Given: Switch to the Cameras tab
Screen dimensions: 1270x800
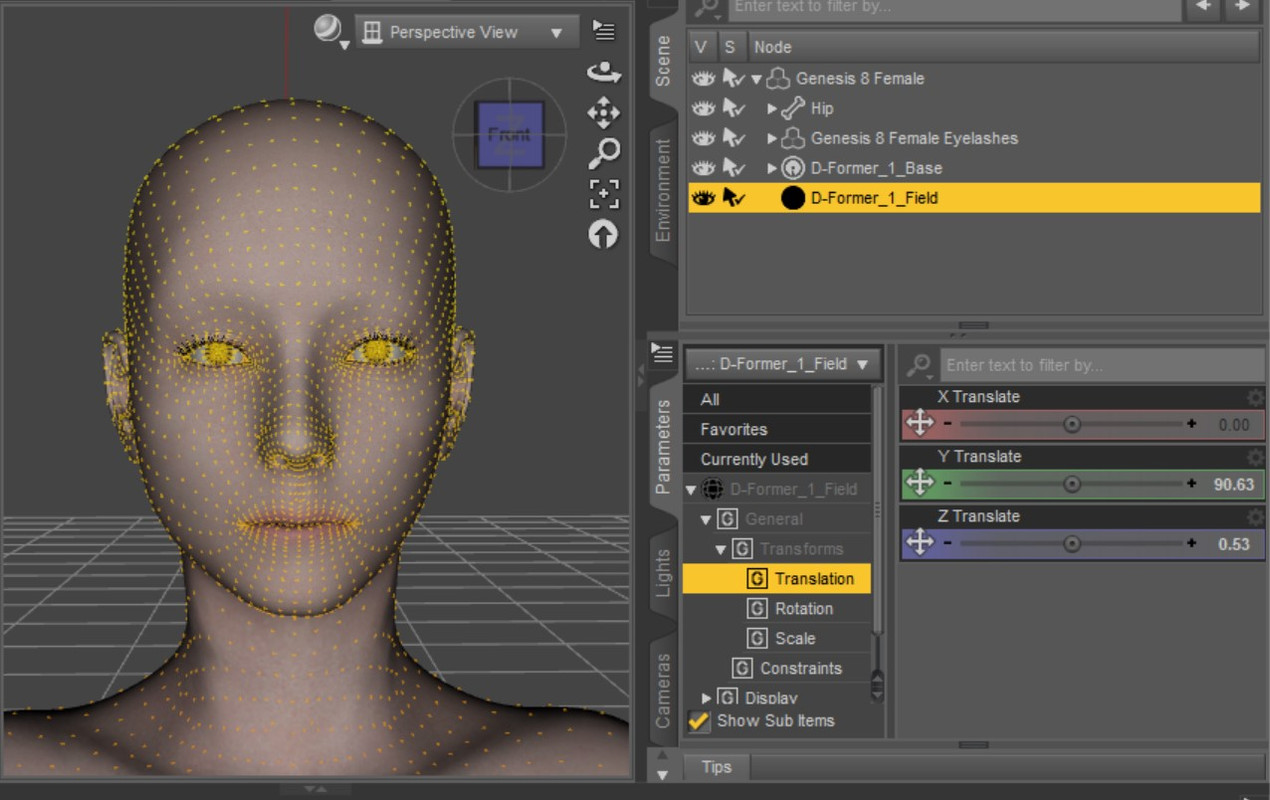Looking at the screenshot, I should click(x=663, y=691).
